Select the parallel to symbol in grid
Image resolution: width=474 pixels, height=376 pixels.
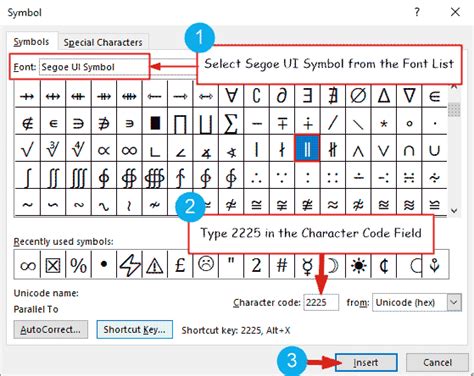307,148
